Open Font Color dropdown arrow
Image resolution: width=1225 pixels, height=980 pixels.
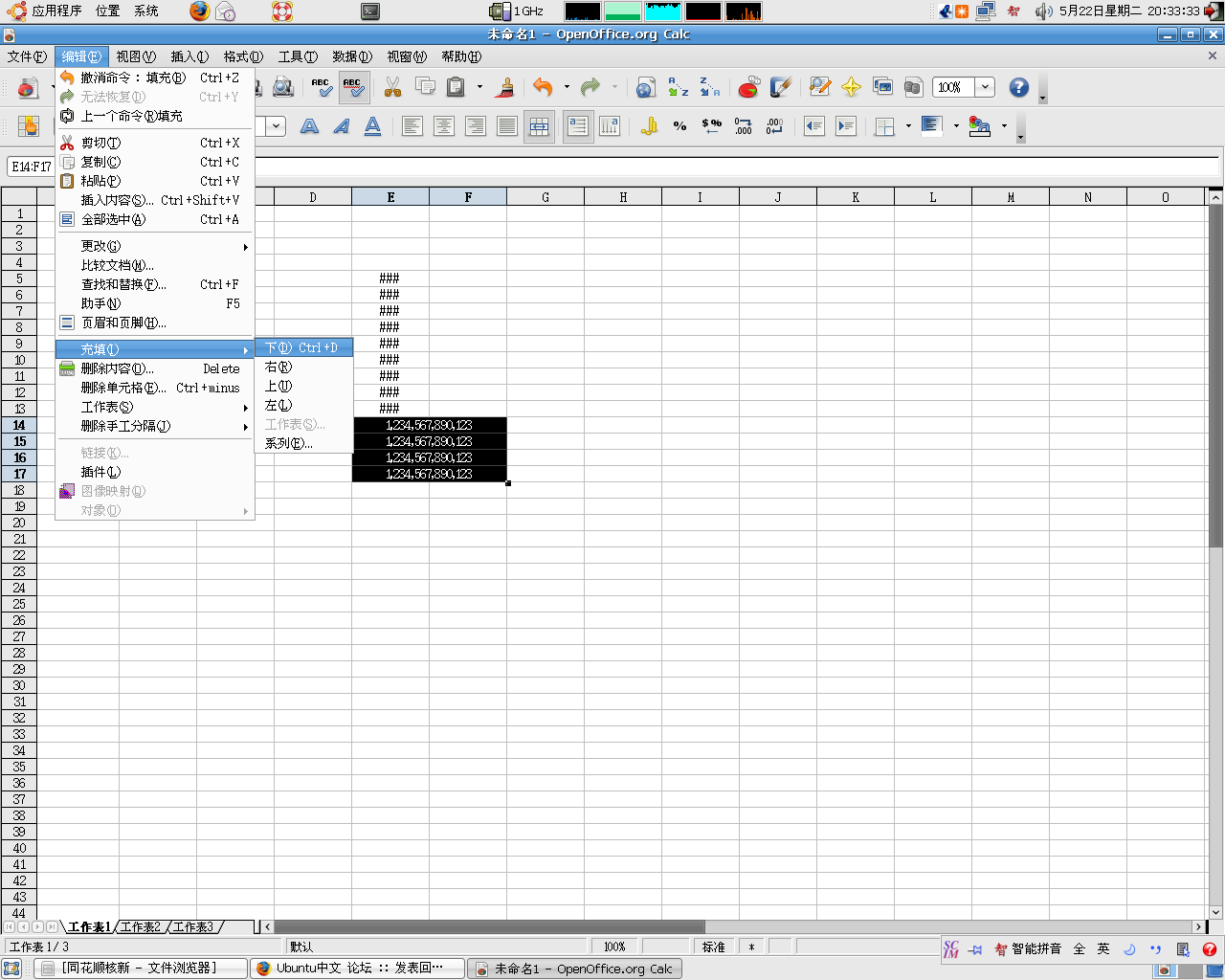pos(1004,126)
